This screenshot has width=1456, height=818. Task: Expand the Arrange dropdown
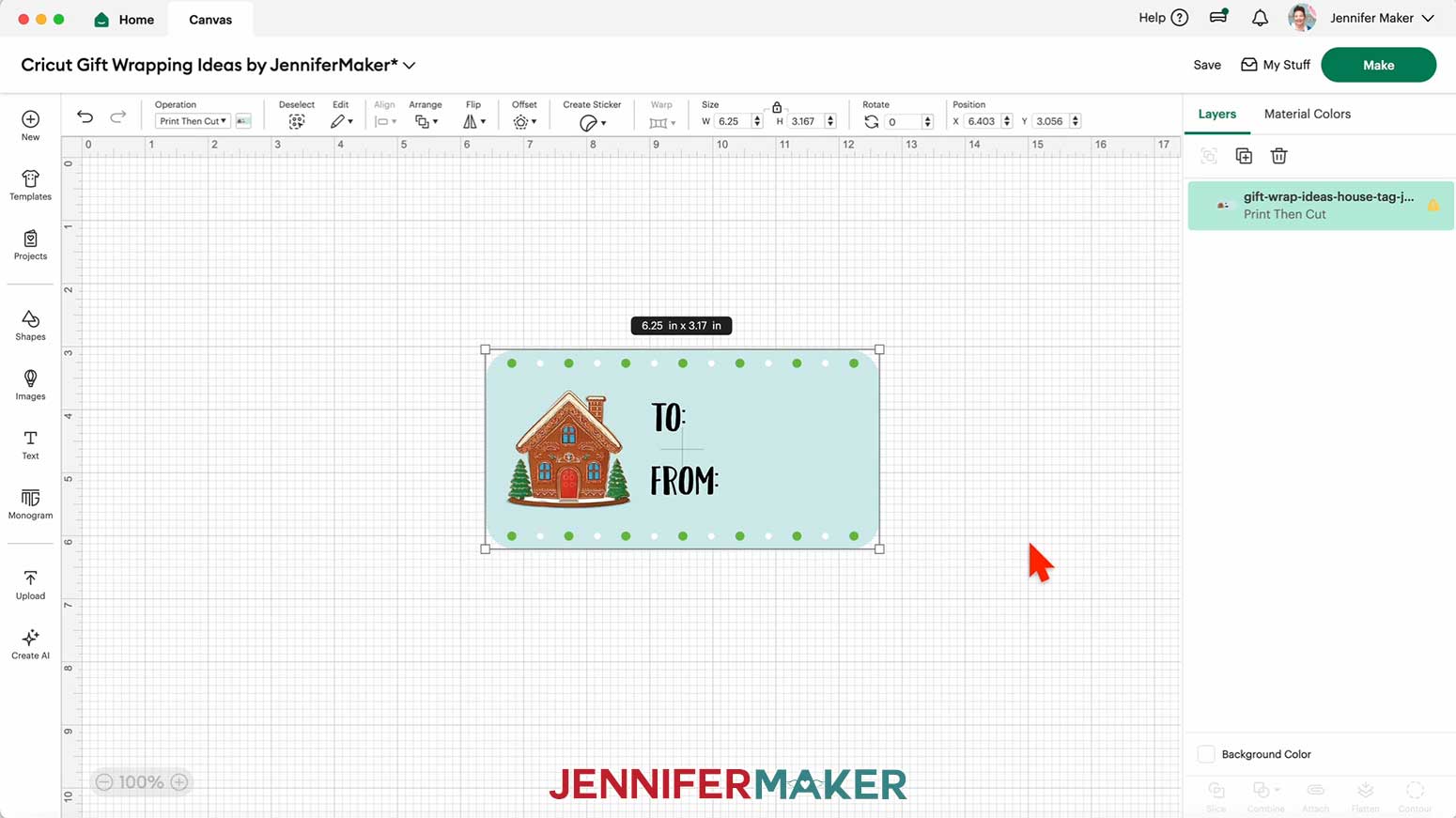pyautogui.click(x=426, y=122)
